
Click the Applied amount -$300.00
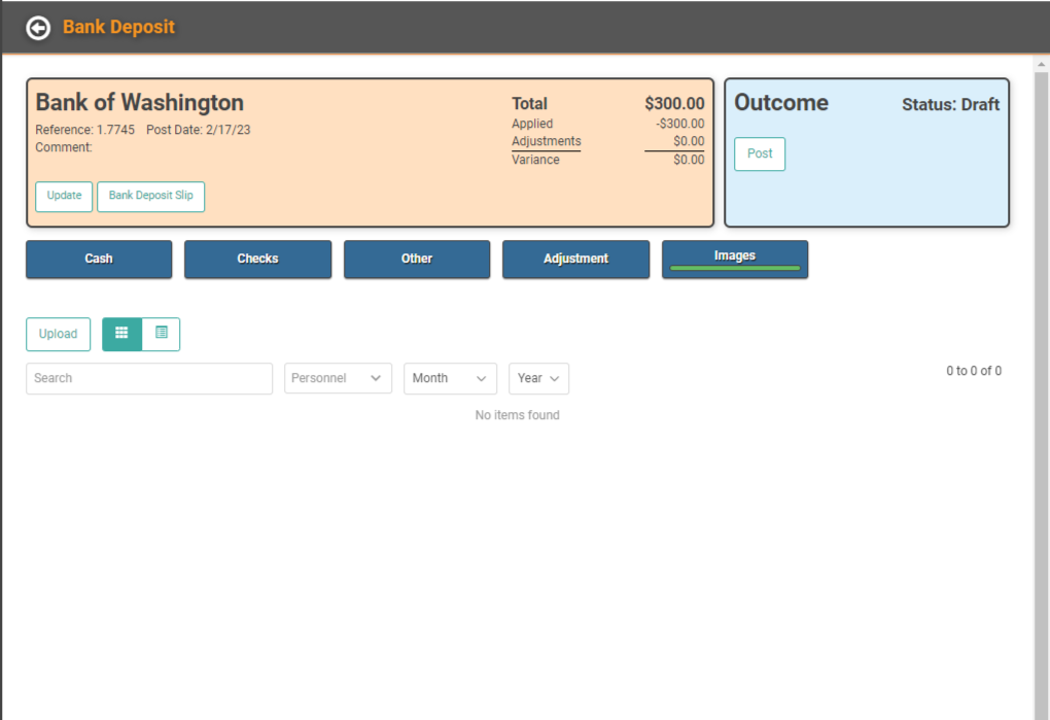pyautogui.click(x=680, y=124)
